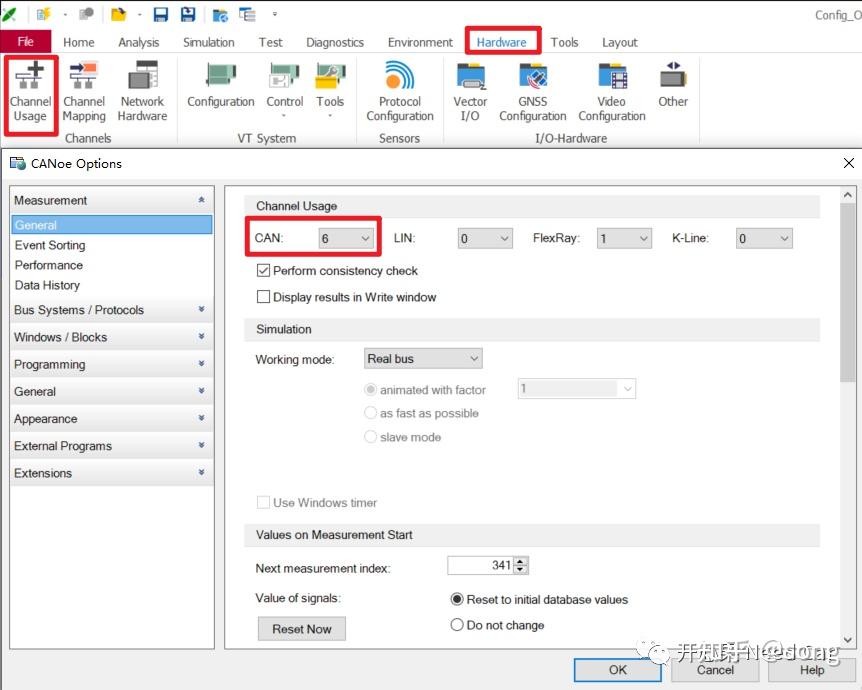
Task: Open the dropdown arrow beside open folder icon
Action: tap(140, 15)
